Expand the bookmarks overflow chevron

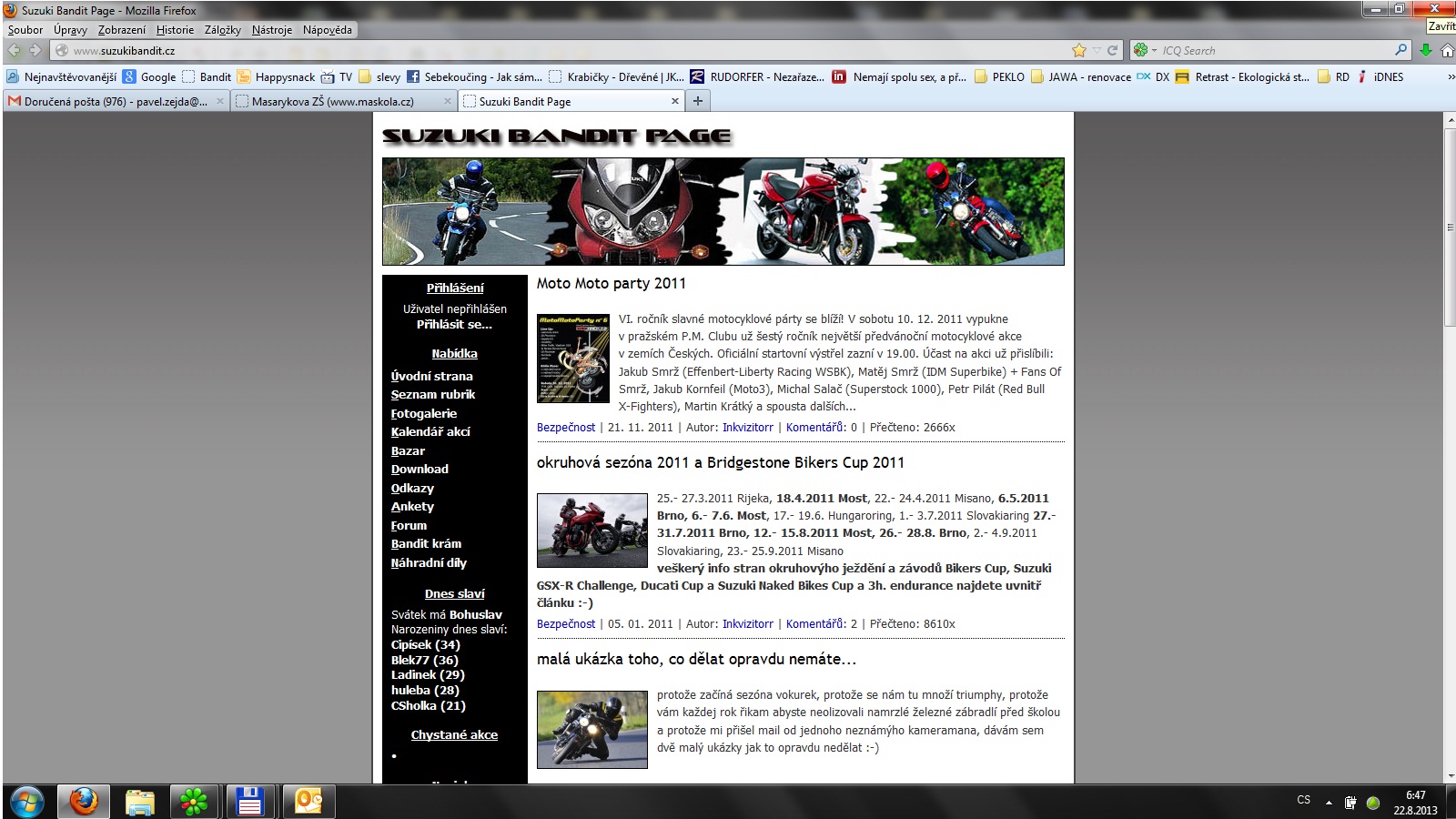click(1450, 77)
